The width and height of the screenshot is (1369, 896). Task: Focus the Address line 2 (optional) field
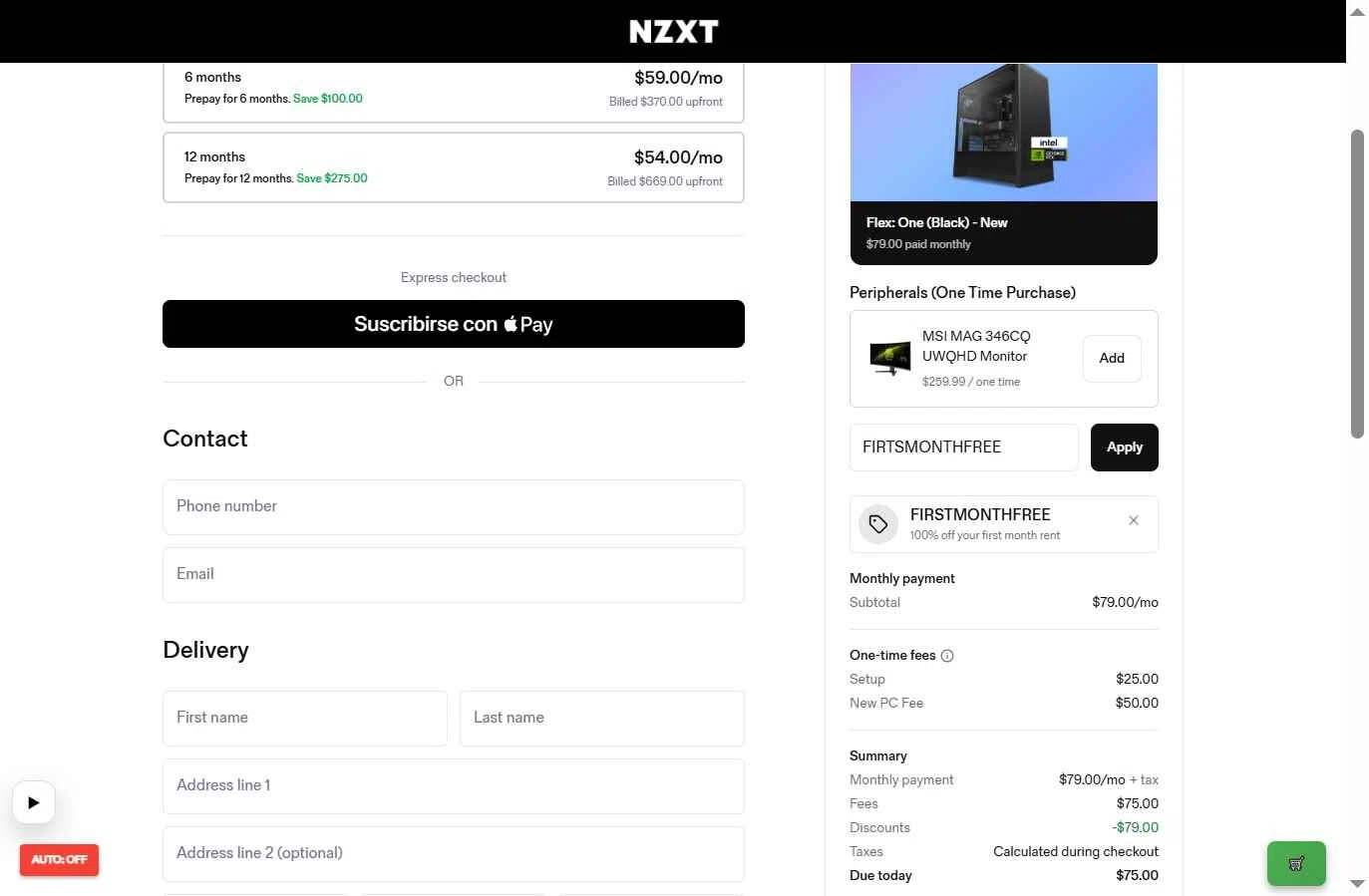[454, 854]
